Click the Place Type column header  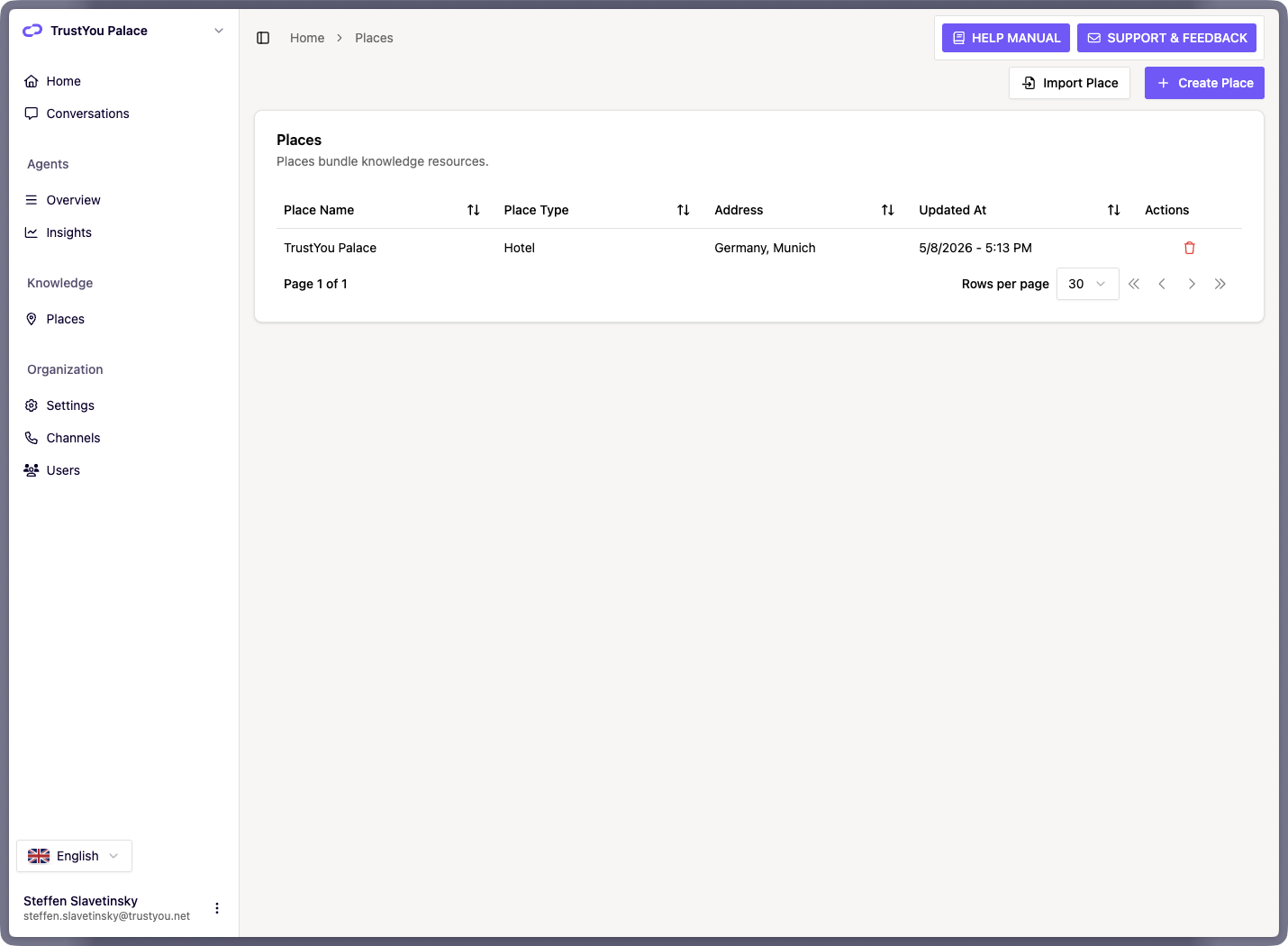pyautogui.click(x=536, y=210)
